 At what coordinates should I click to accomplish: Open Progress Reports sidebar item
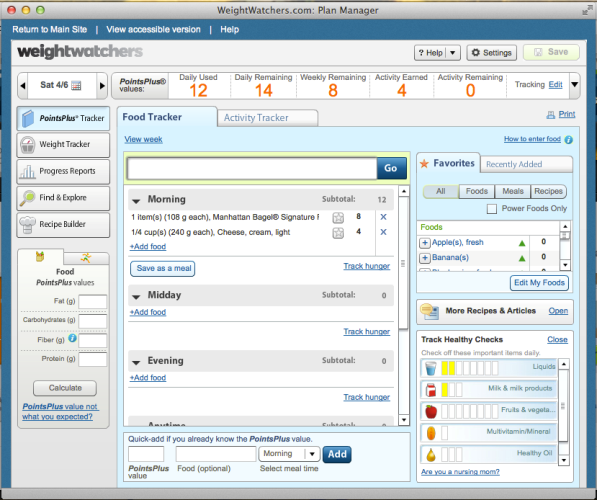pos(63,171)
